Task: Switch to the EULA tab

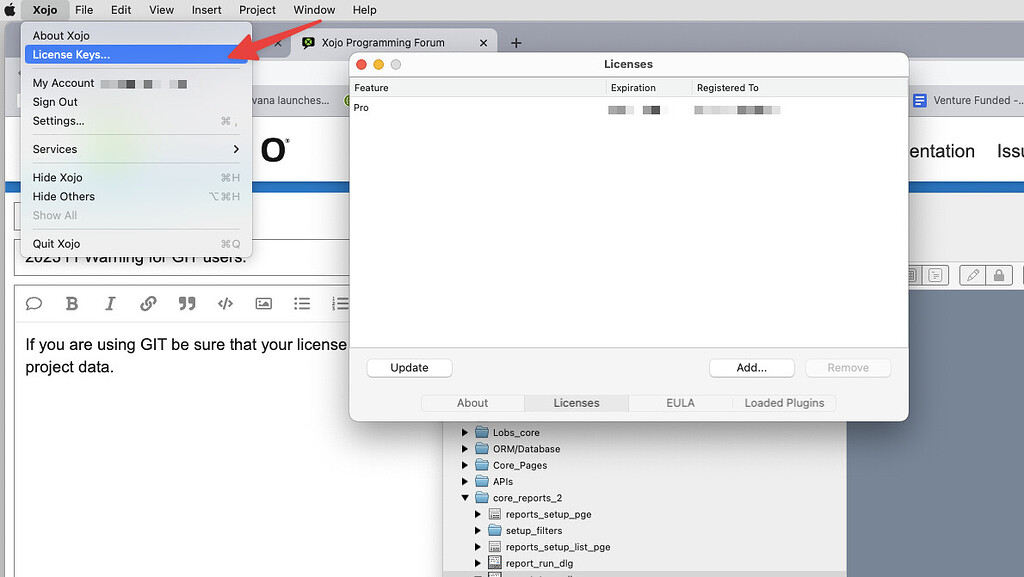Action: pyautogui.click(x=680, y=403)
